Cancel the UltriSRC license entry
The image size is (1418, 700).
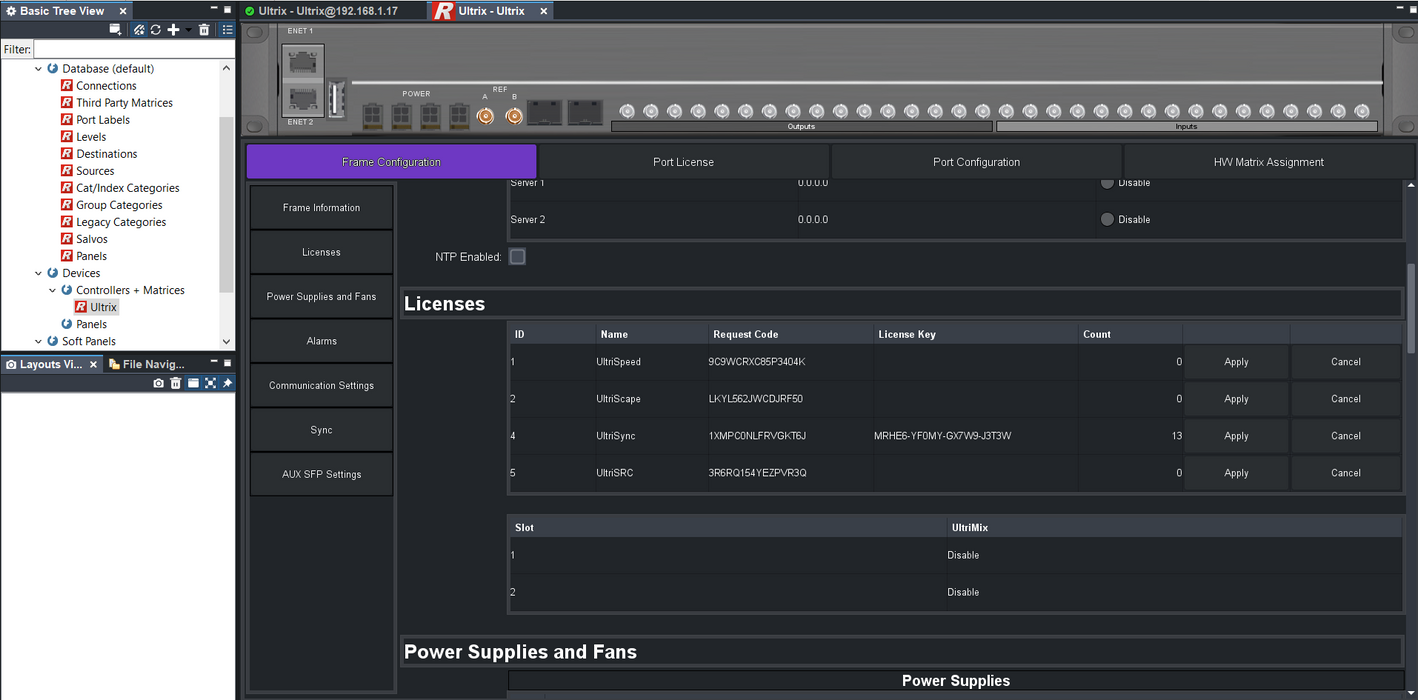pos(1345,473)
